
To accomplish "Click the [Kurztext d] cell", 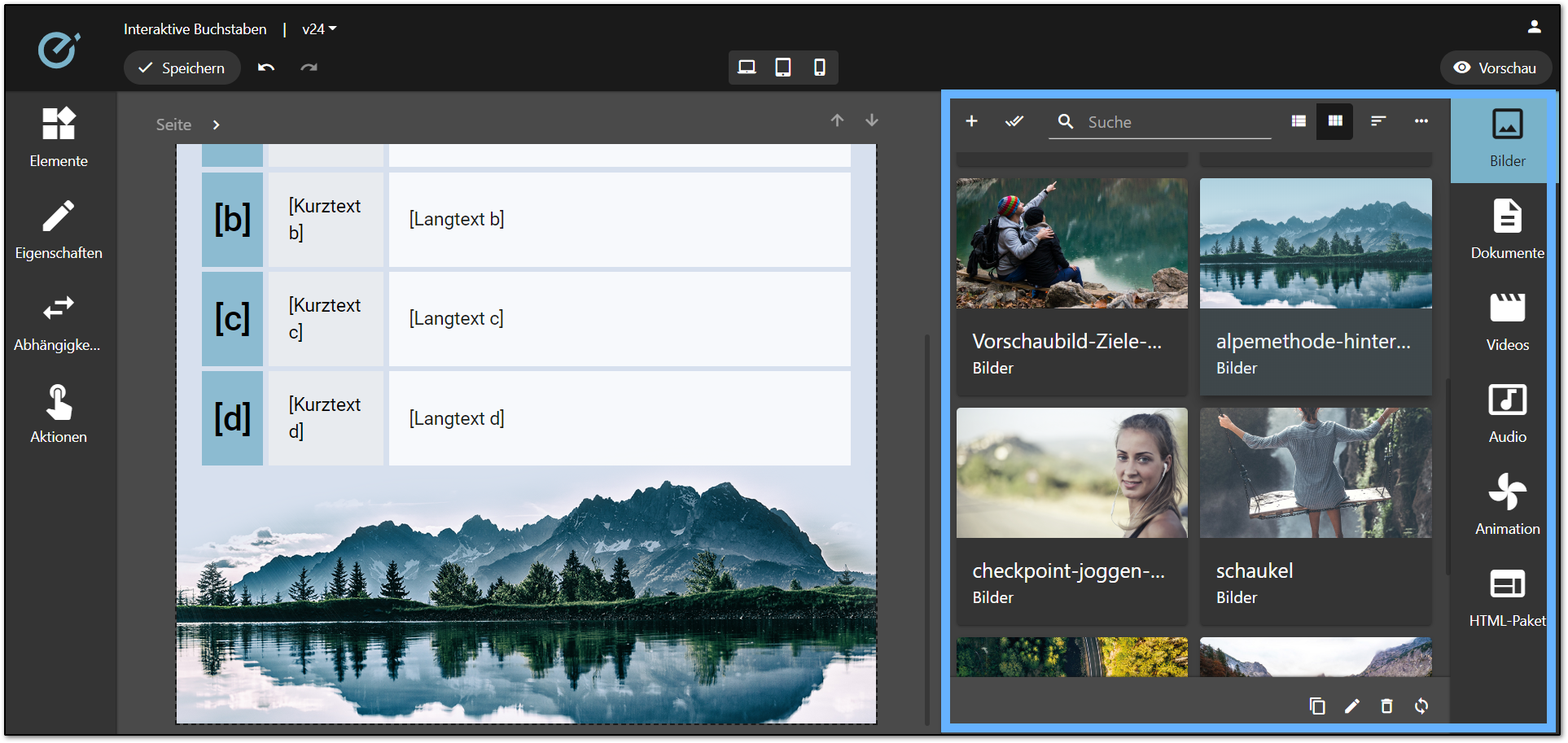I will (x=326, y=418).
